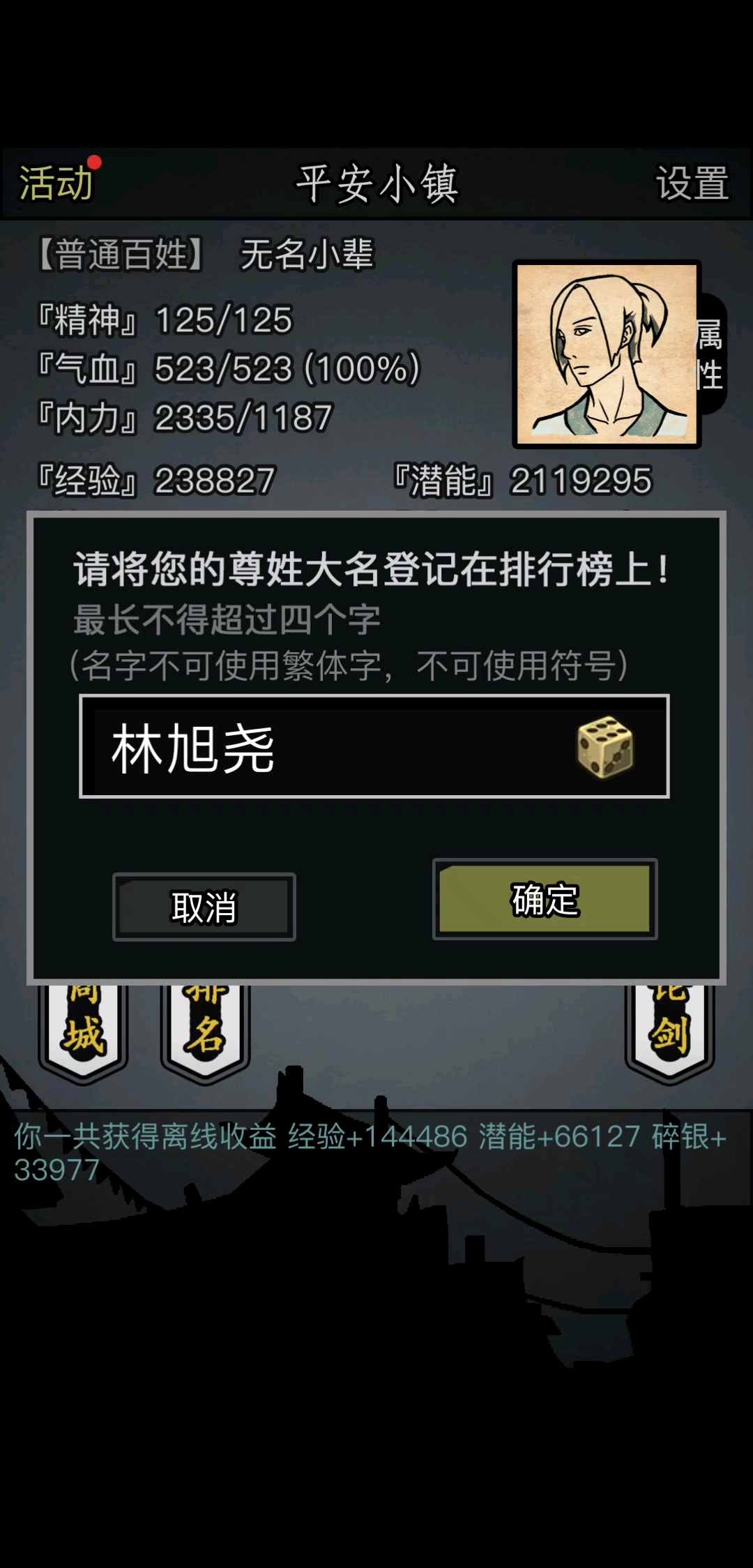Tap the 【普通百姓】 rank title
Screen dimensions: 753x1568
119,254
